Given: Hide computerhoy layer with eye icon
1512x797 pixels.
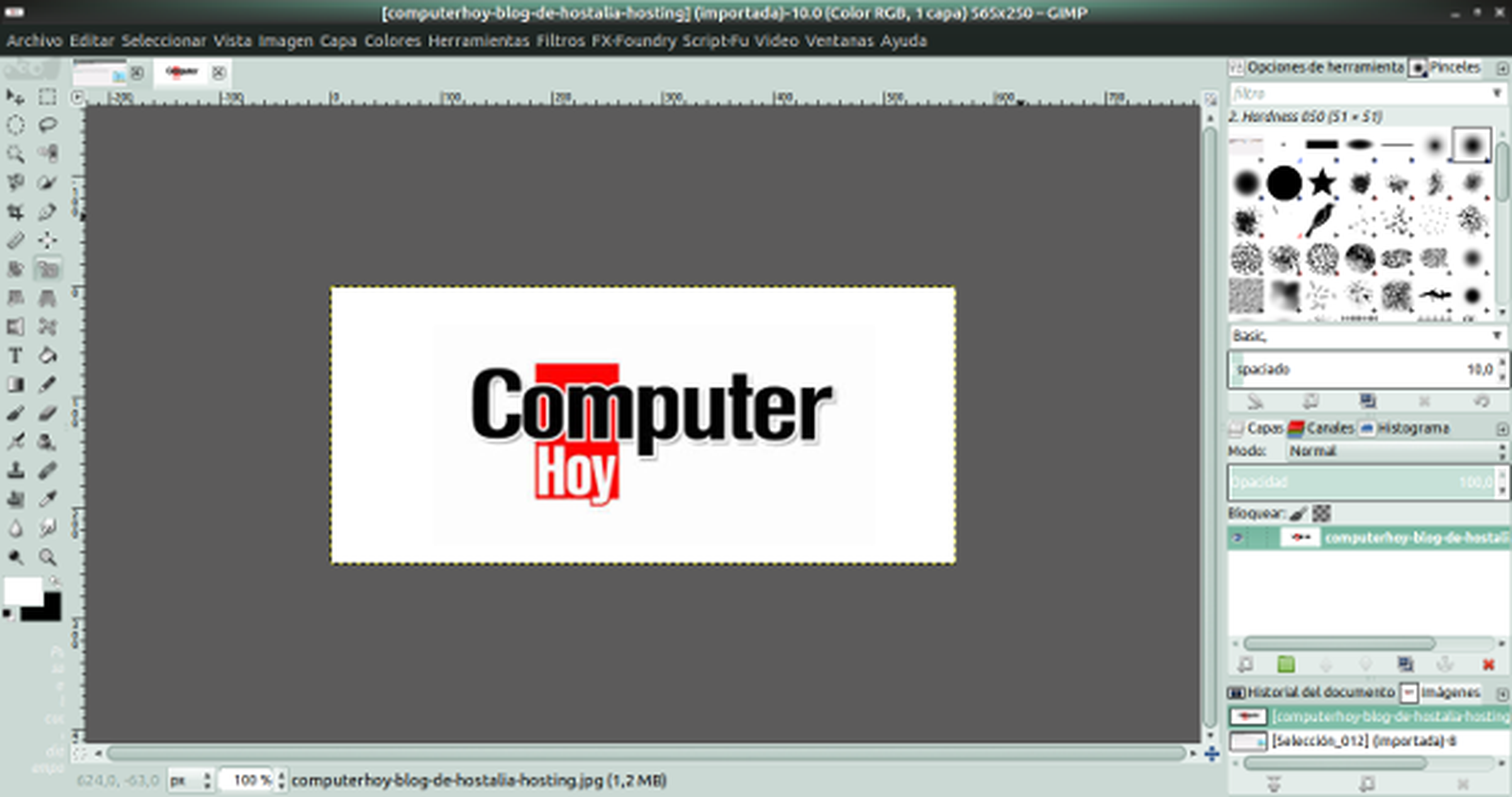Looking at the screenshot, I should tap(1237, 538).
